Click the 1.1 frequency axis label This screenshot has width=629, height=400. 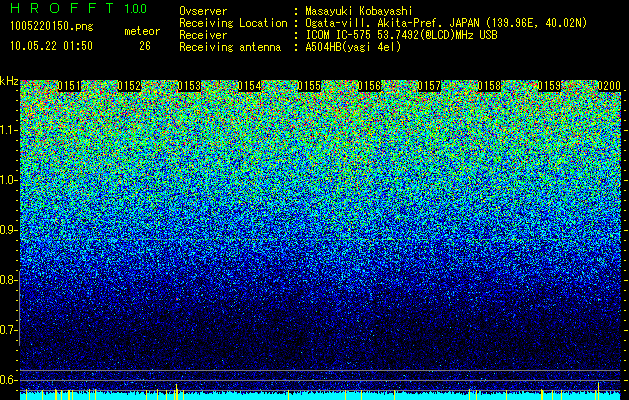(9, 130)
